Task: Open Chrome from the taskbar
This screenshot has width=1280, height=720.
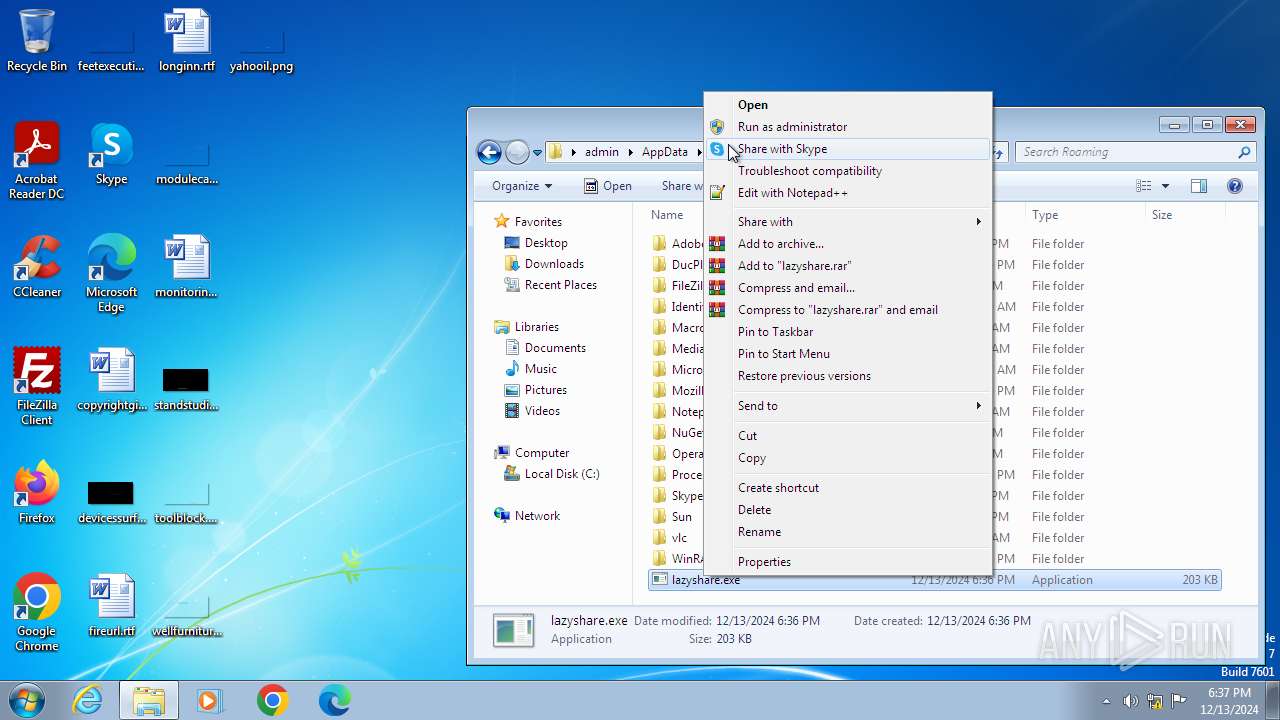Action: pyautogui.click(x=272, y=700)
